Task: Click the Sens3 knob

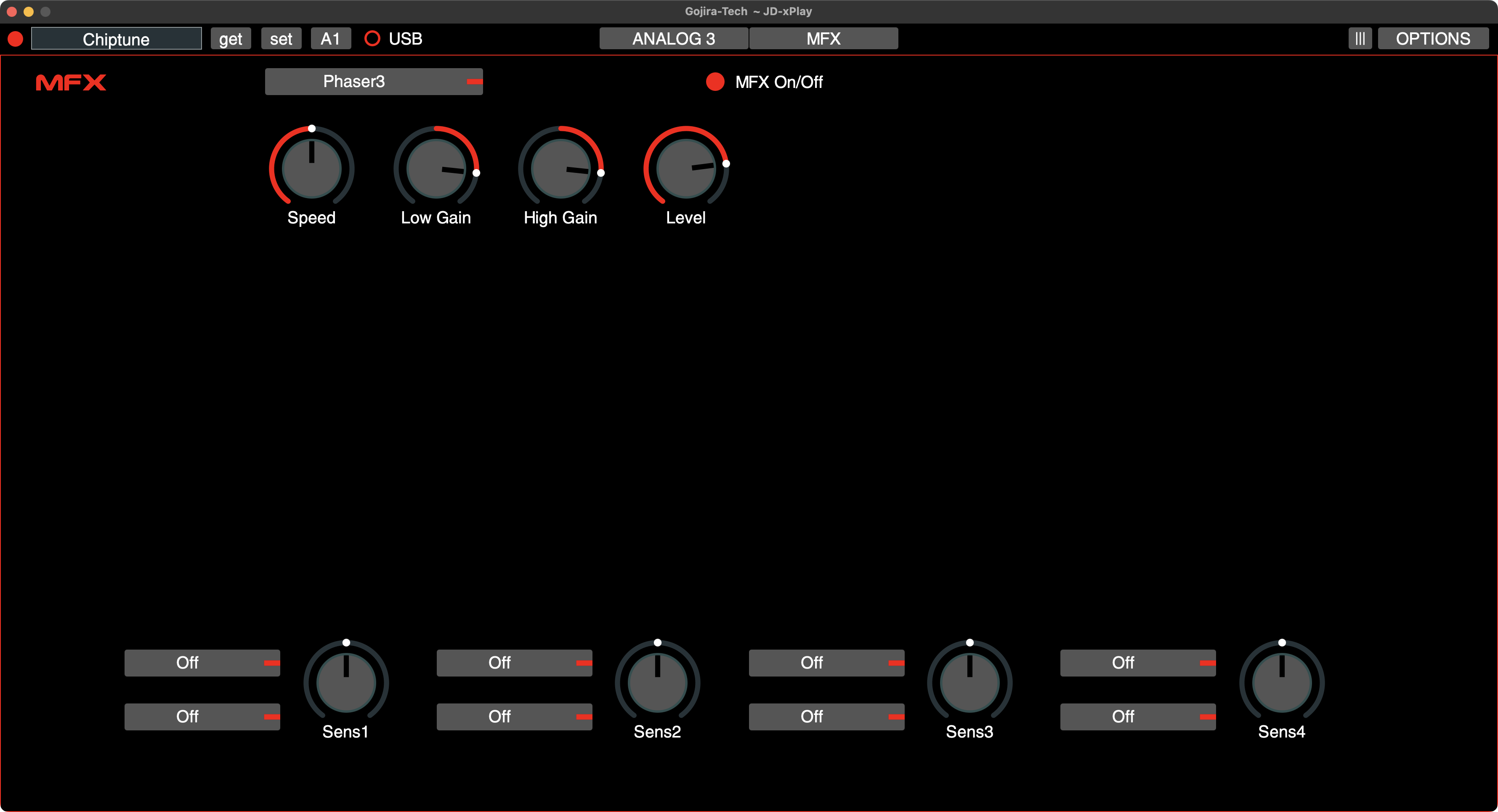Action: click(970, 683)
